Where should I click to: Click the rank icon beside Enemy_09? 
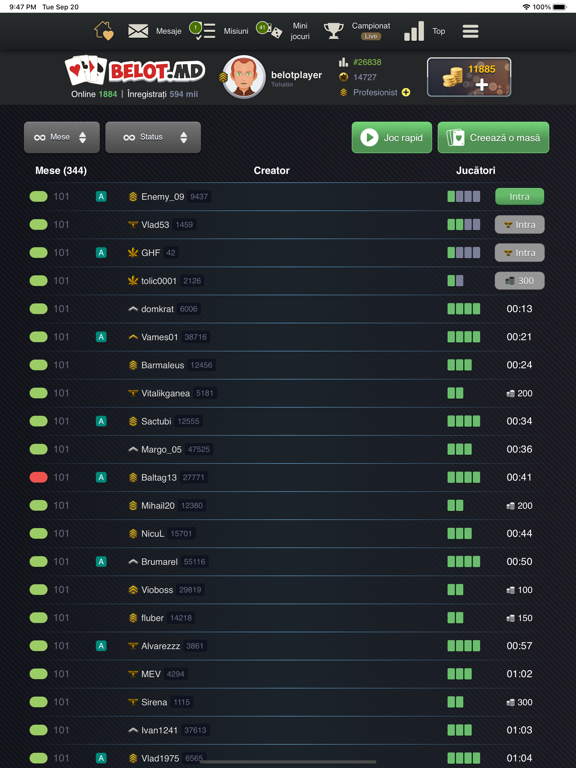[x=133, y=196]
